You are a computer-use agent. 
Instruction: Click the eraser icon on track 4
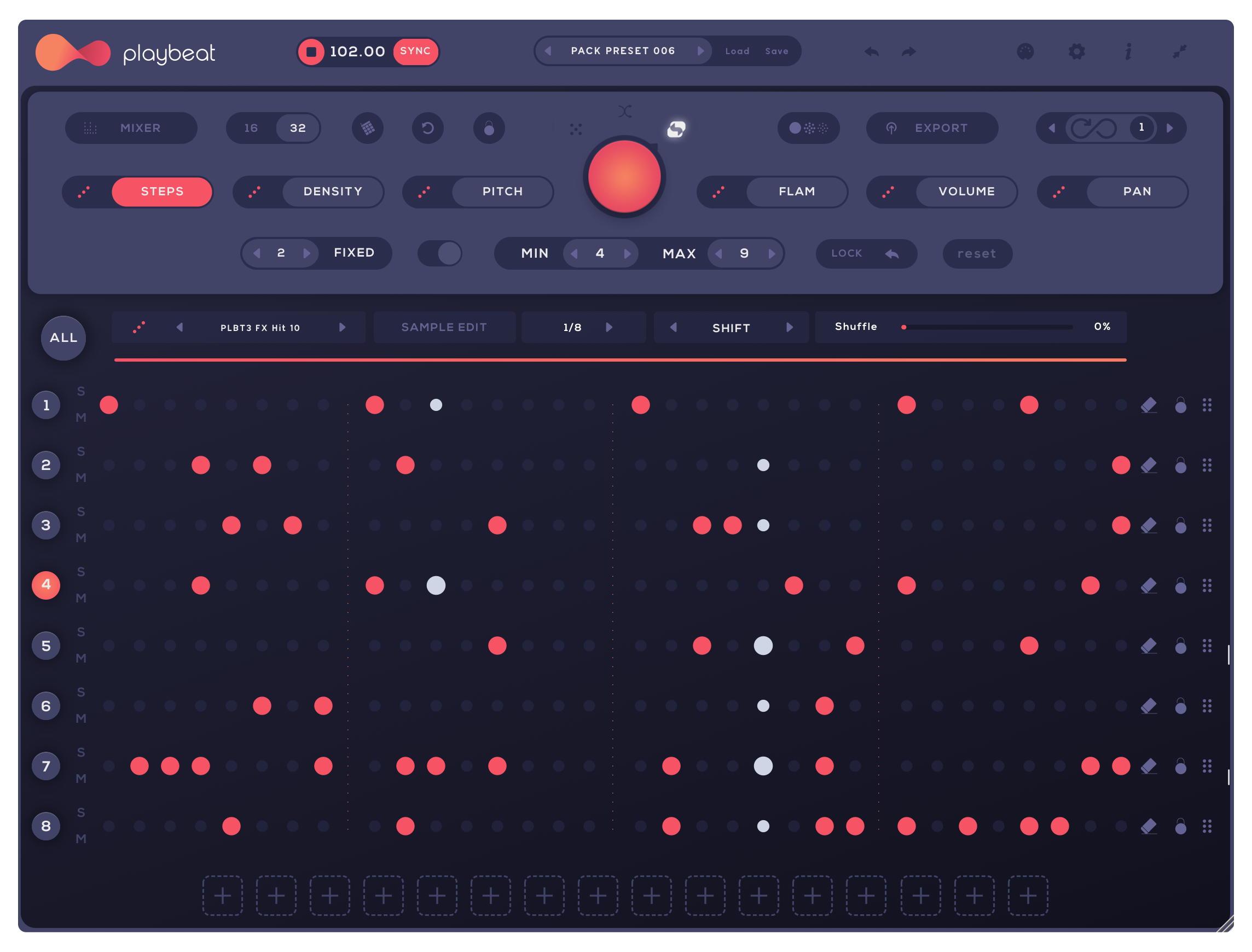click(x=1150, y=586)
